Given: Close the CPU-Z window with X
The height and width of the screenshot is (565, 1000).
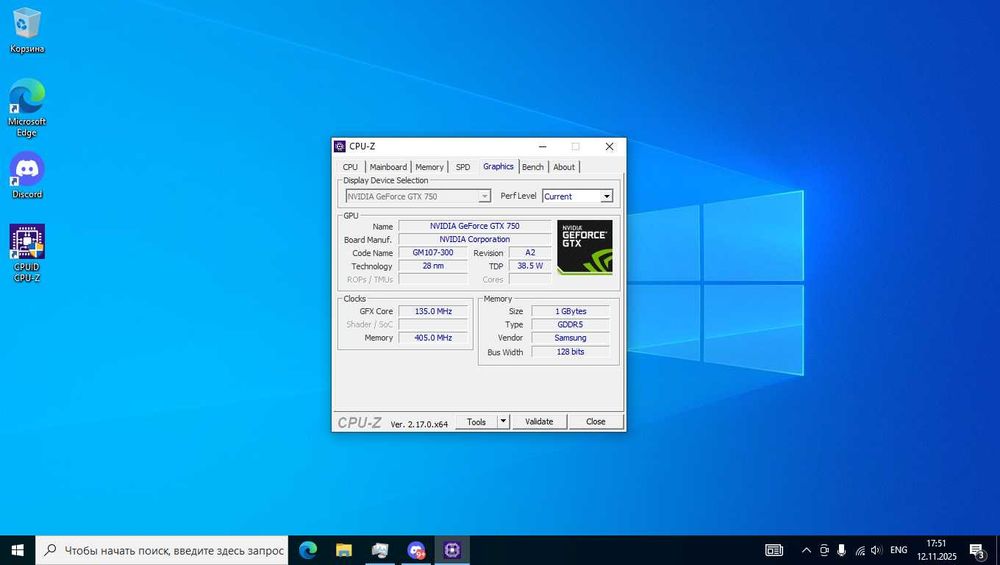Looking at the screenshot, I should point(609,146).
